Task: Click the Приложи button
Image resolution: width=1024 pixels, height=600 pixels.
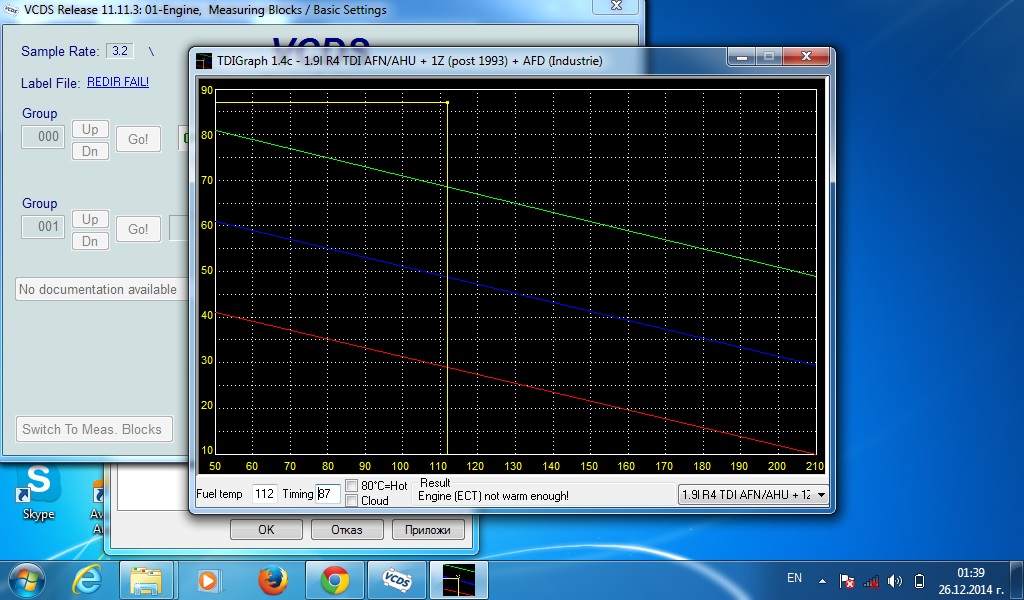Action: 428,530
